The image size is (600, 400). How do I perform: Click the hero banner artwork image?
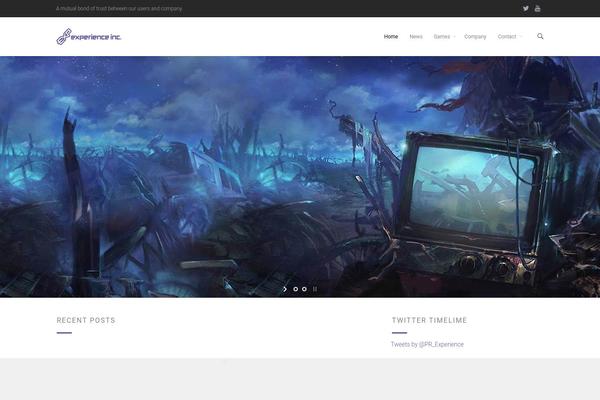coord(300,176)
